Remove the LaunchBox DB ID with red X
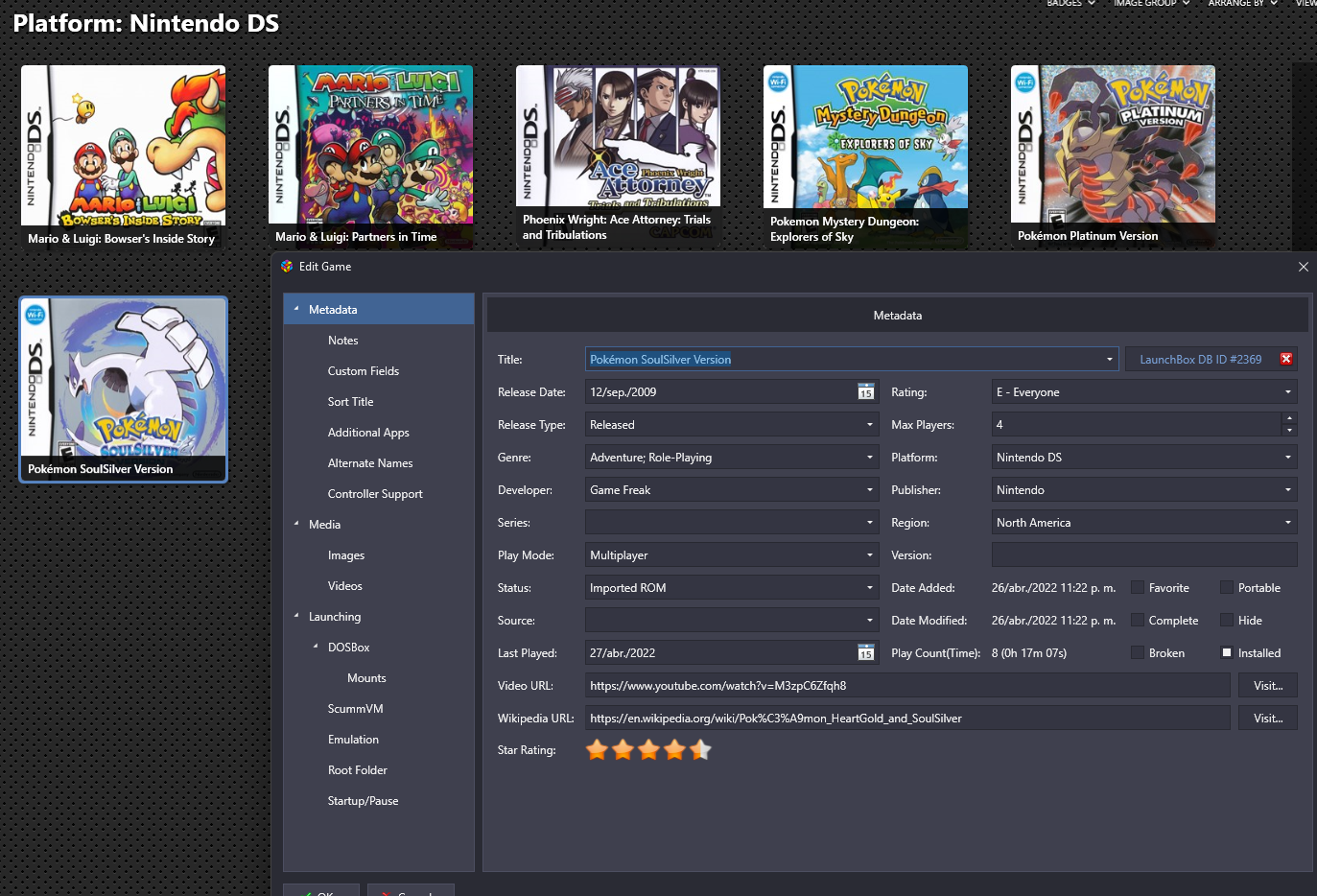 point(1286,359)
